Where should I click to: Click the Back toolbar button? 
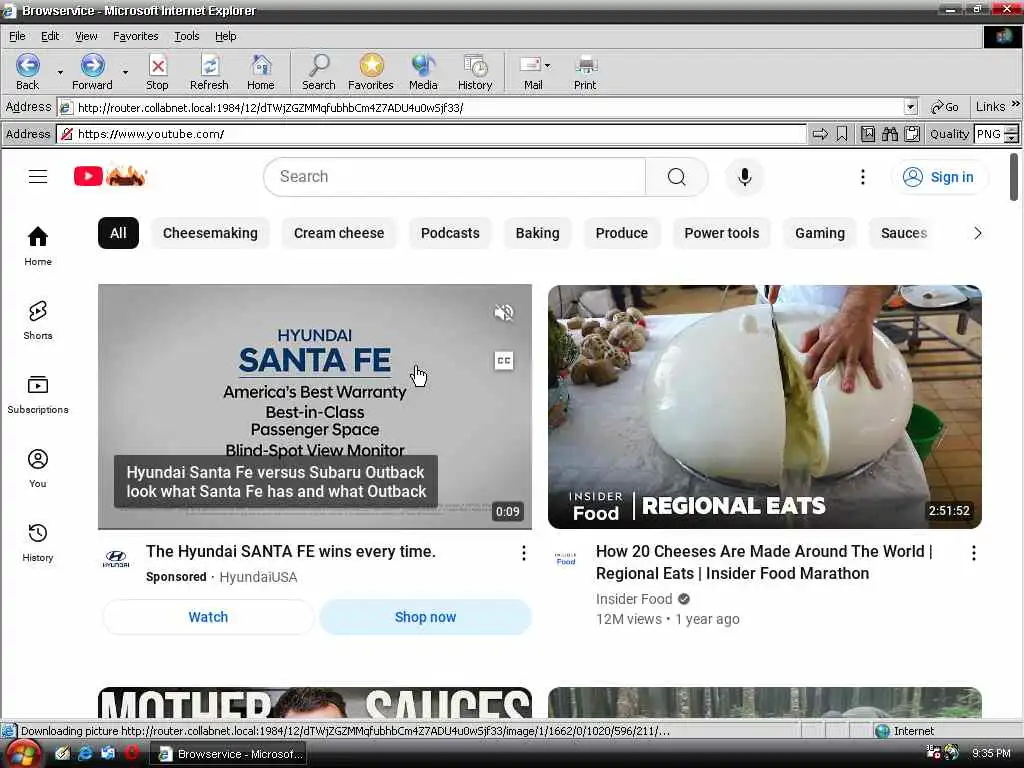[x=27, y=72]
